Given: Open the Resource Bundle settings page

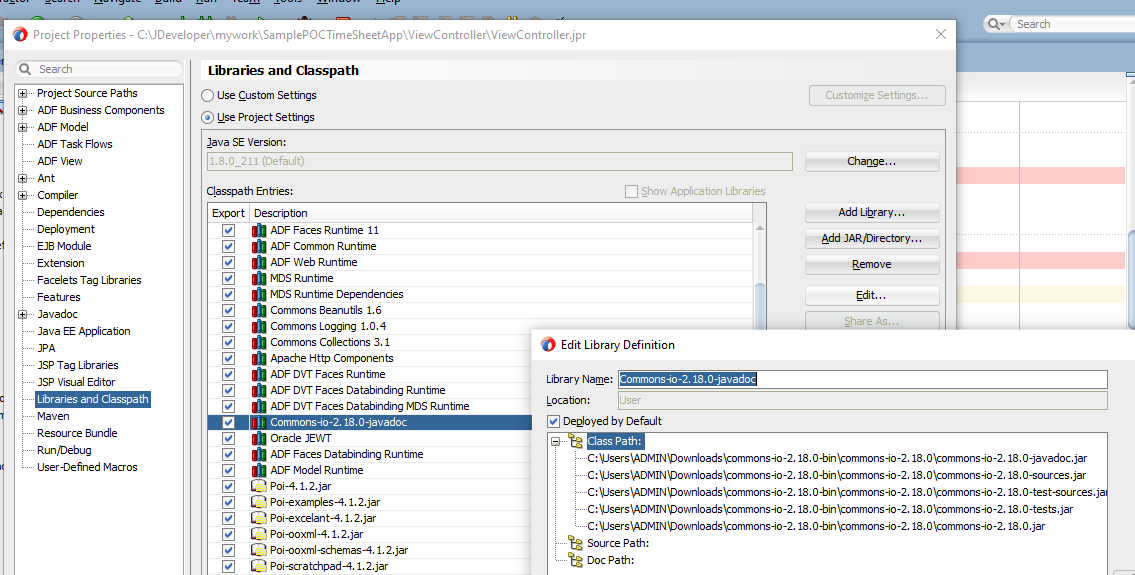Looking at the screenshot, I should [77, 433].
